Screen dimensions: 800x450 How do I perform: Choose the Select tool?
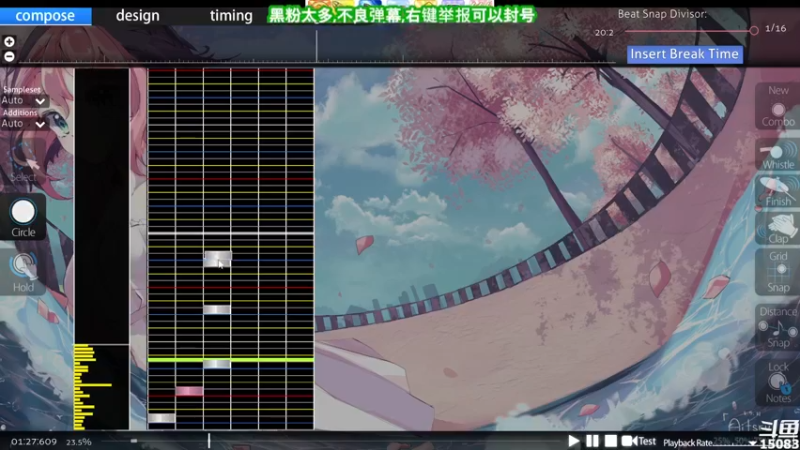point(23,162)
